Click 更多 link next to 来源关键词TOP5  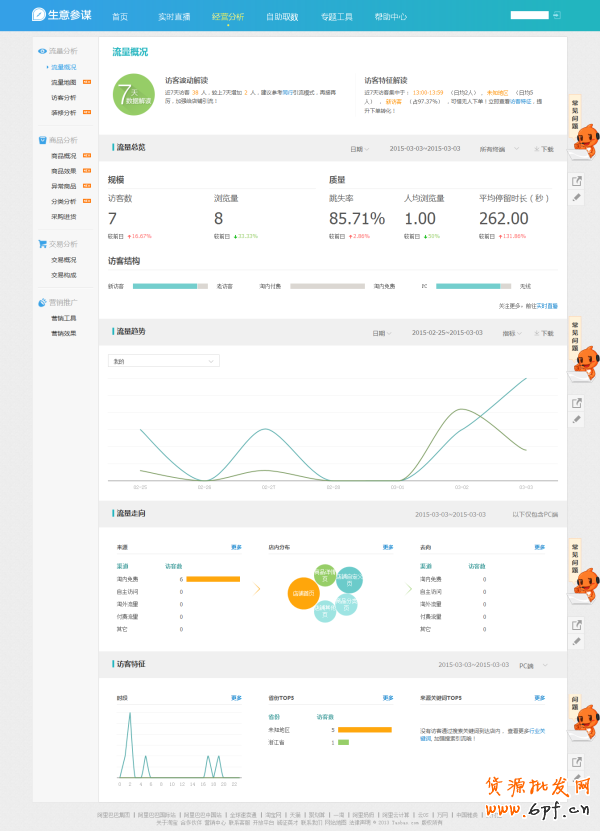point(540,697)
